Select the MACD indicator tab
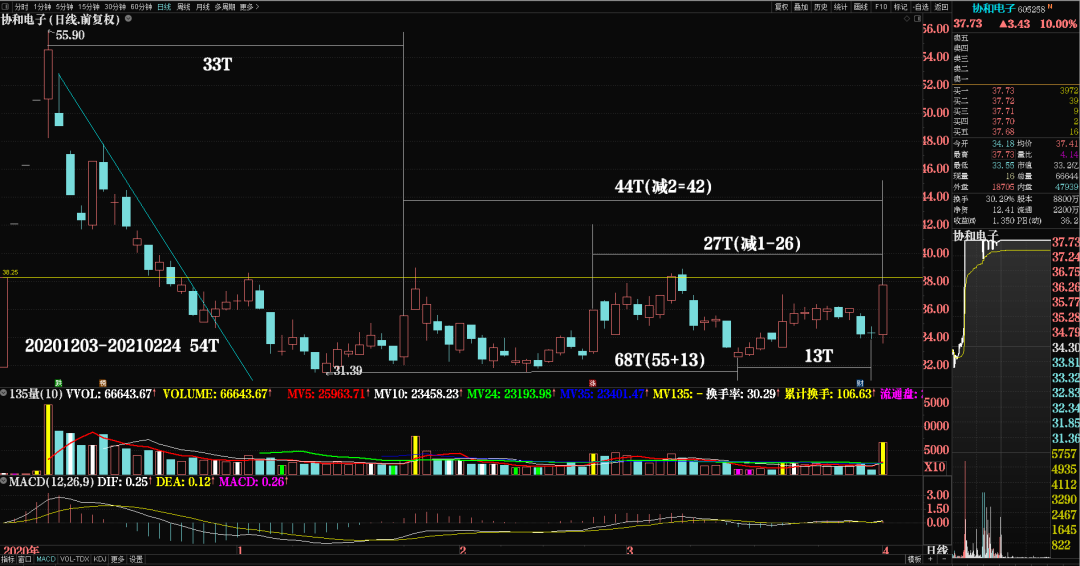Viewport: 1080px width, 566px height. (x=46, y=560)
